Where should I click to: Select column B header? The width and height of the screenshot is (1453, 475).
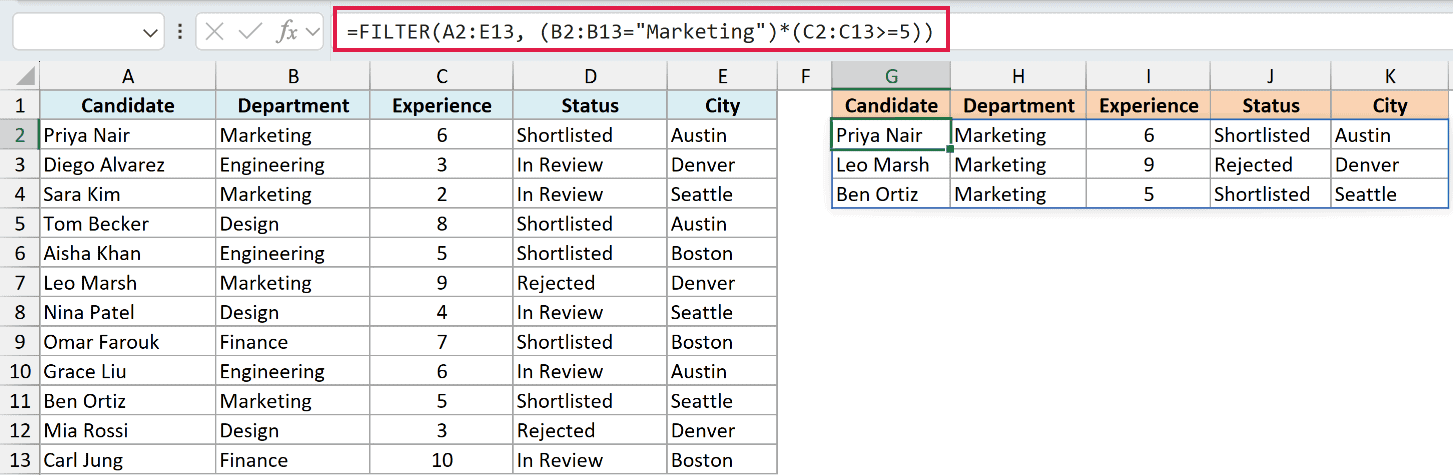coord(292,76)
